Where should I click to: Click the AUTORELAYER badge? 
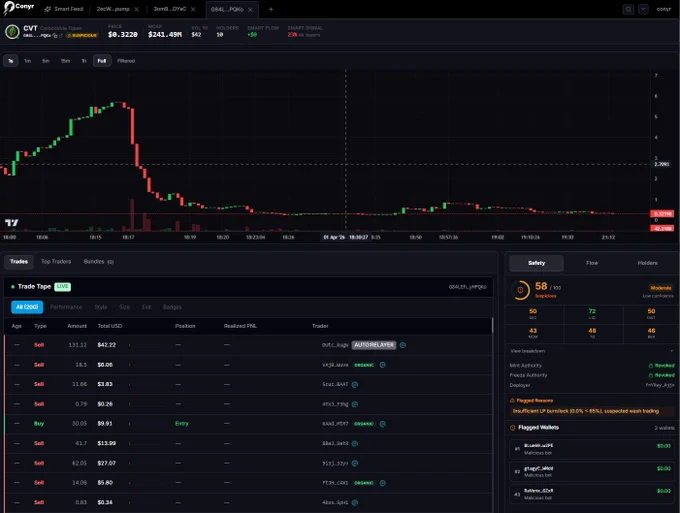tap(373, 345)
